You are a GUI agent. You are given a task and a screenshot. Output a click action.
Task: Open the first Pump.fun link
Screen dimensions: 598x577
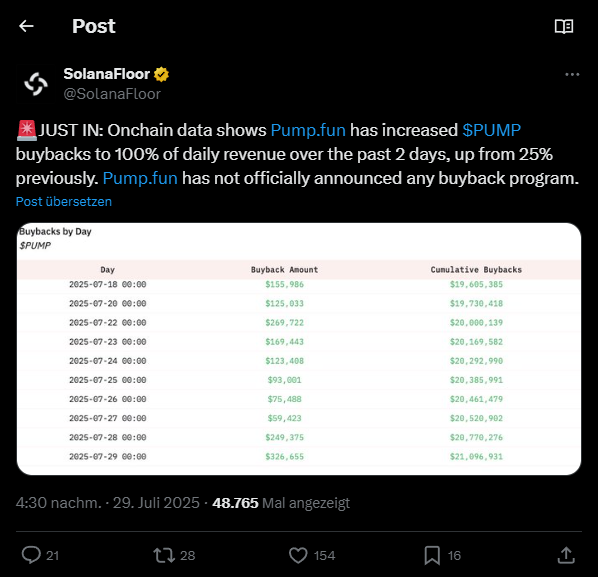(x=308, y=130)
